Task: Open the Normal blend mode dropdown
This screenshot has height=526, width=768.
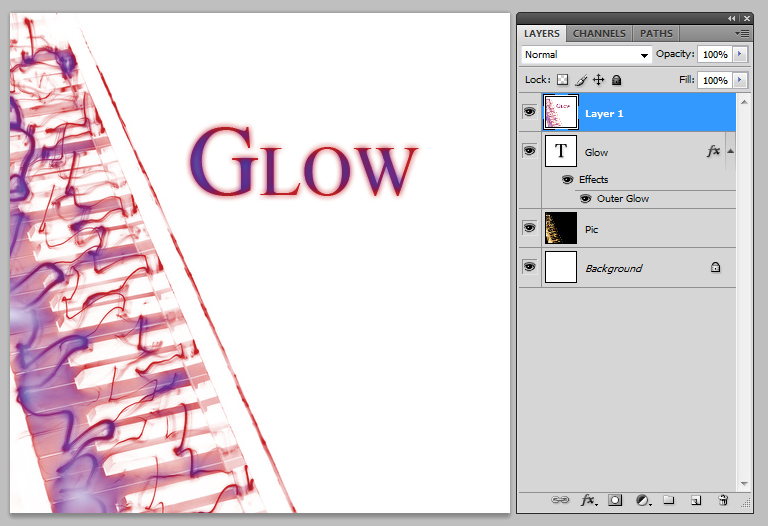Action: (x=586, y=55)
